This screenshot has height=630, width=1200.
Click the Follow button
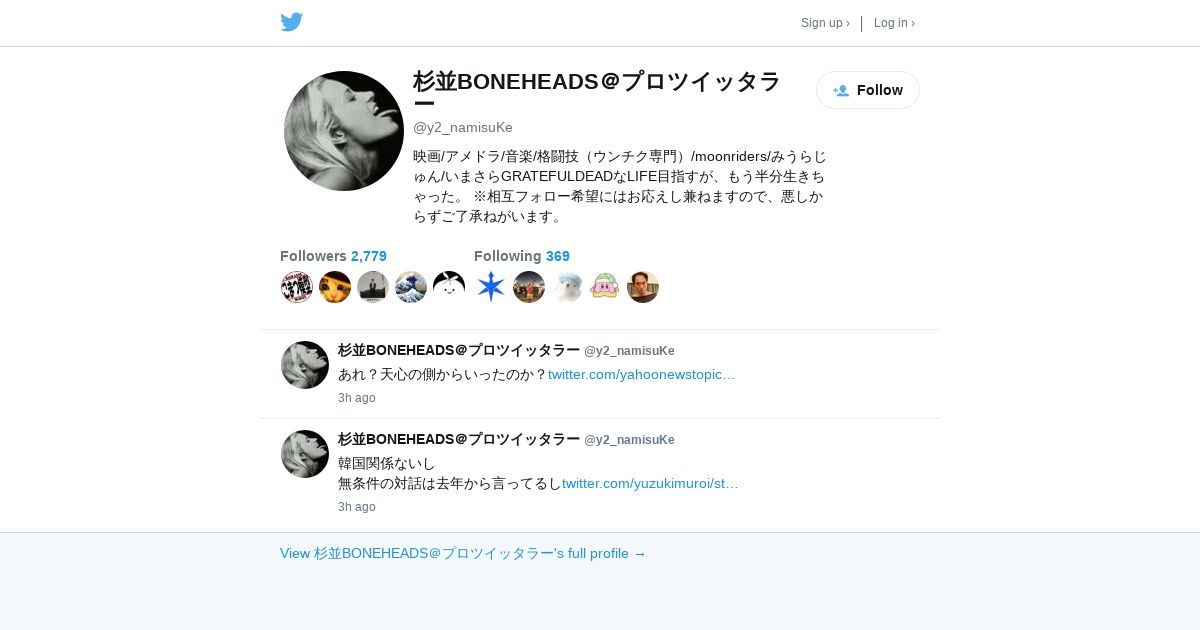(x=868, y=90)
